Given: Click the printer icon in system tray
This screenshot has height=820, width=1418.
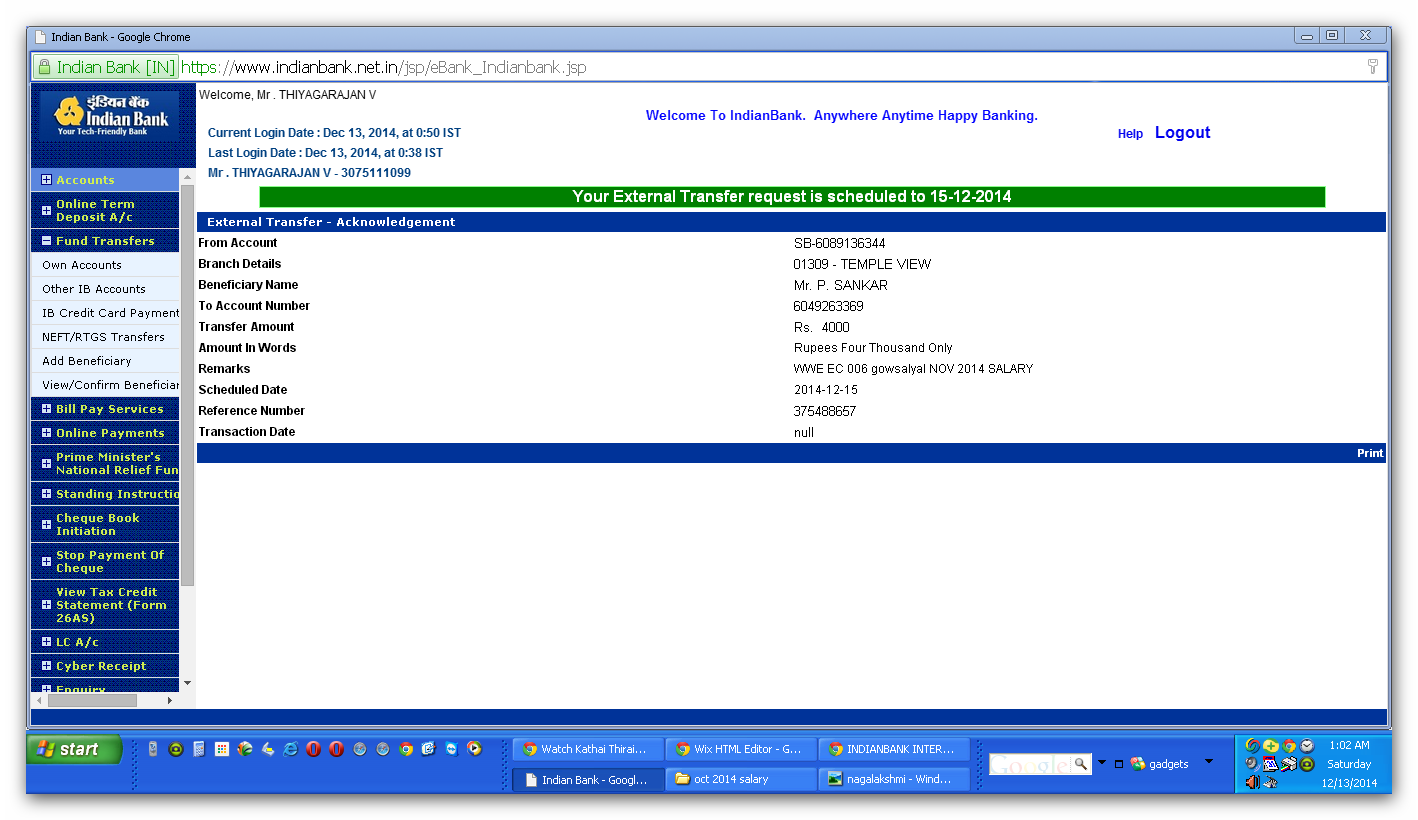Looking at the screenshot, I should [x=1289, y=764].
